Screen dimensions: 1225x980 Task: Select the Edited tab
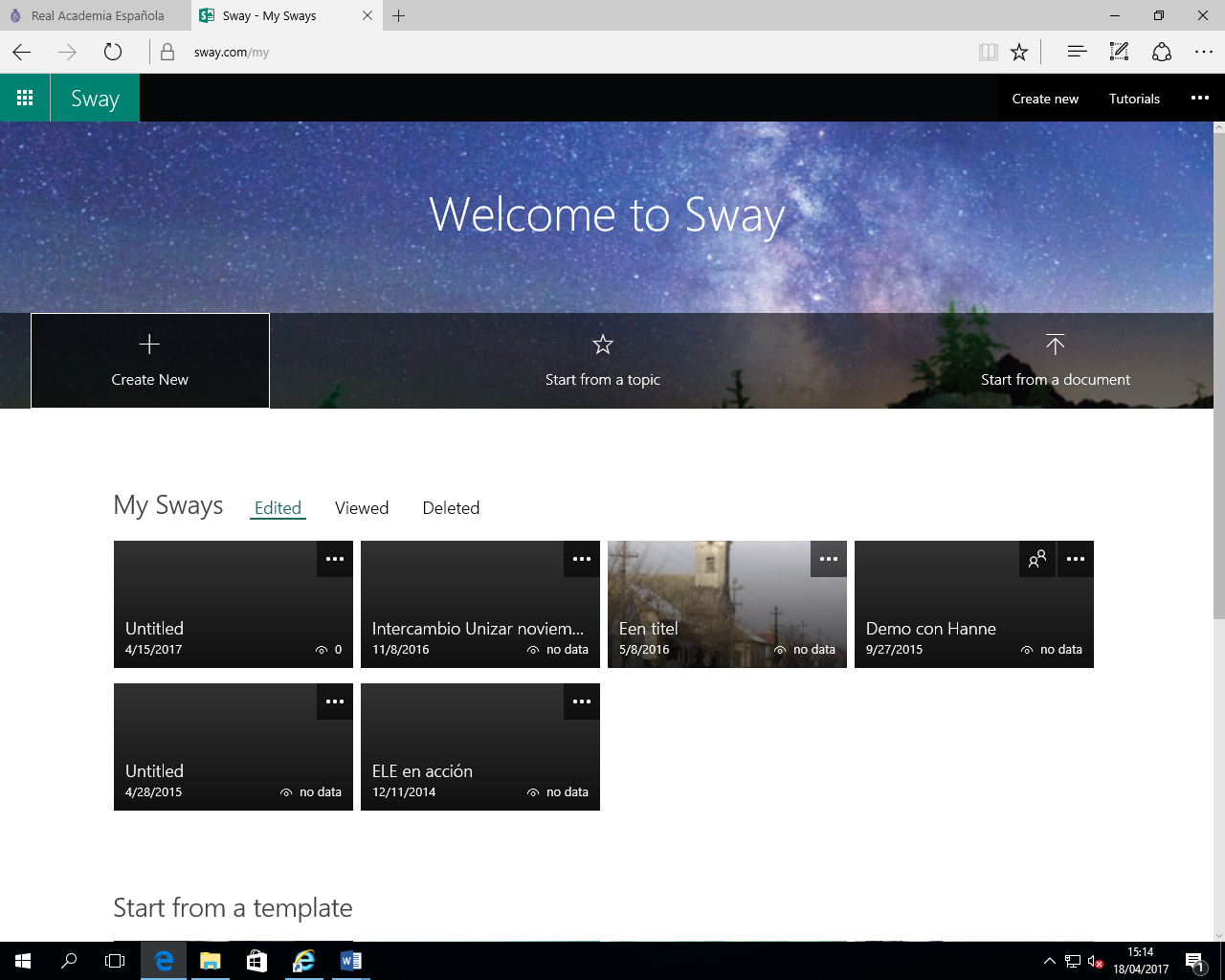[278, 508]
